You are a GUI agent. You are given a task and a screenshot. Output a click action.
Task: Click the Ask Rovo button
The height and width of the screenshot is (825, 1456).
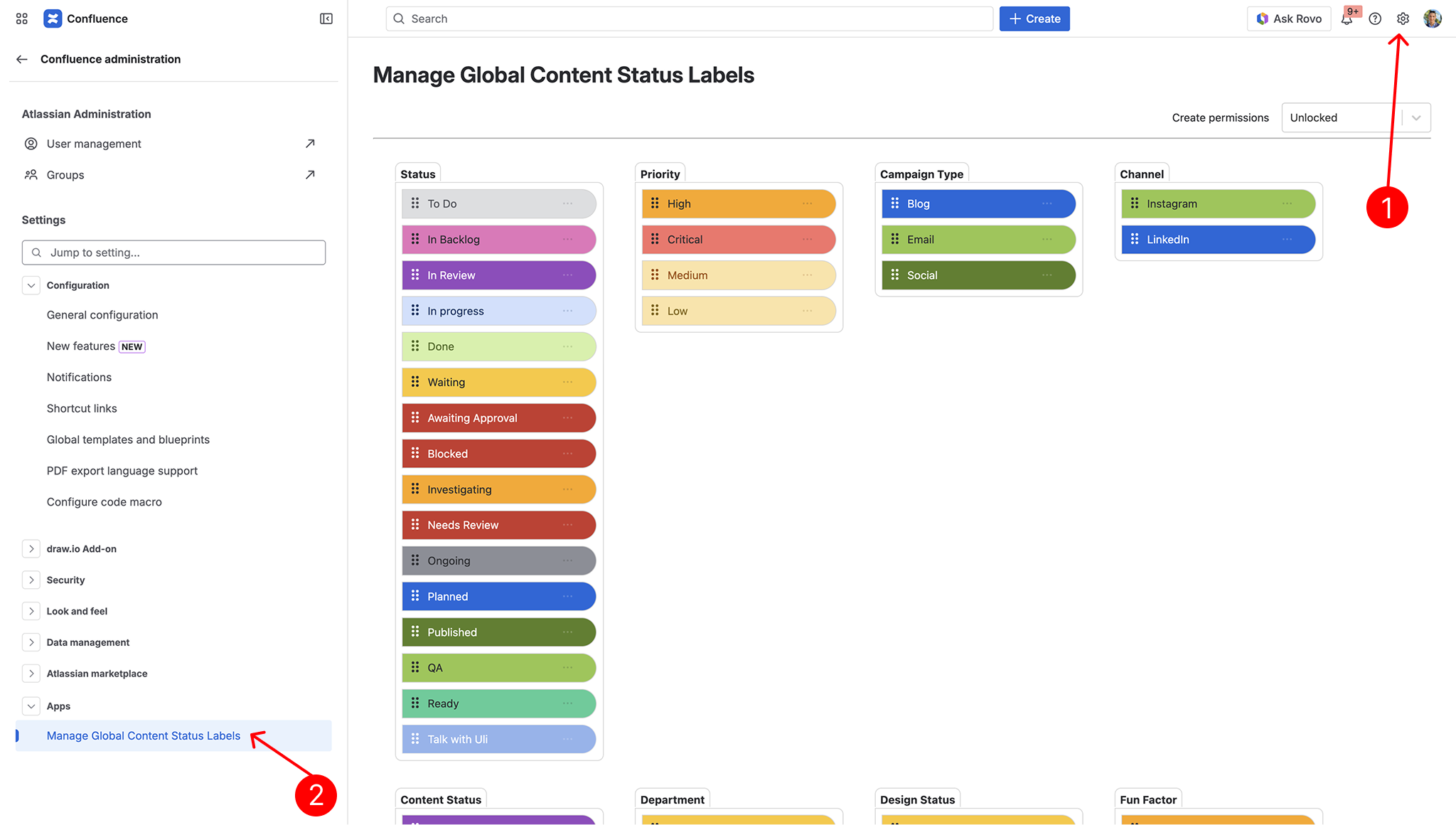click(1289, 19)
